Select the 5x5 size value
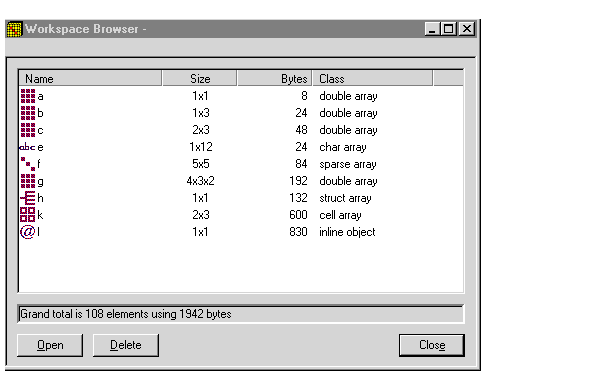Image resolution: width=600 pixels, height=383 pixels. point(201,164)
